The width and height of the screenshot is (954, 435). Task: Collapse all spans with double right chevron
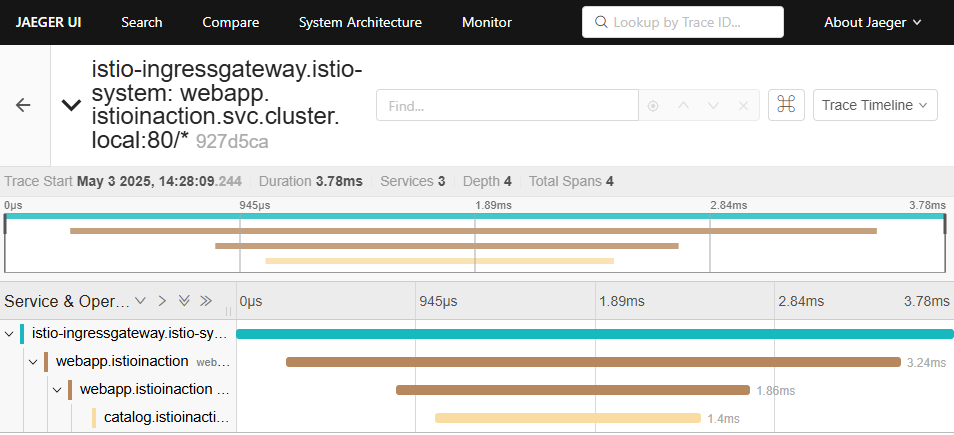point(206,301)
